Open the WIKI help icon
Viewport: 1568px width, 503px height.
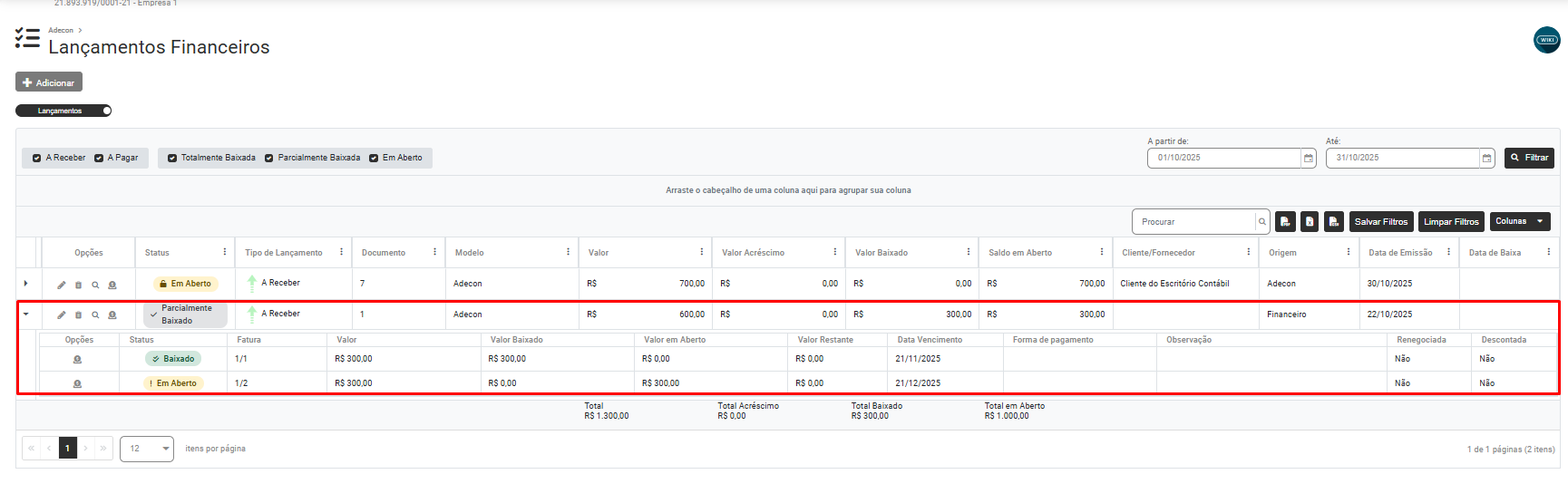(x=1546, y=40)
